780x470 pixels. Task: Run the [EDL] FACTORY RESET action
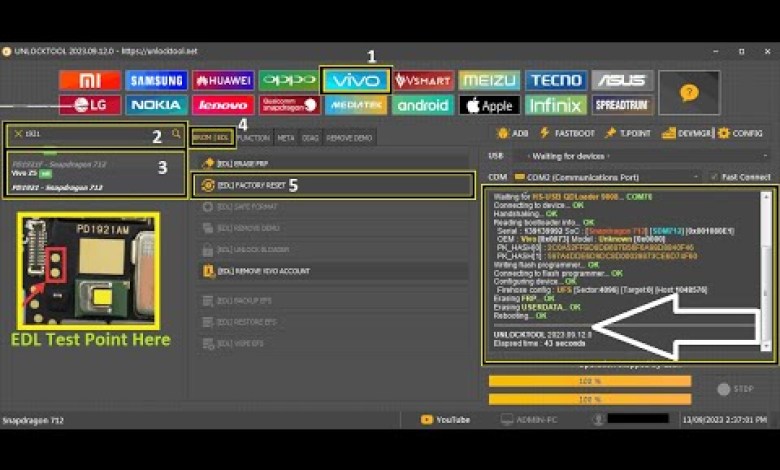pyautogui.click(x=333, y=185)
